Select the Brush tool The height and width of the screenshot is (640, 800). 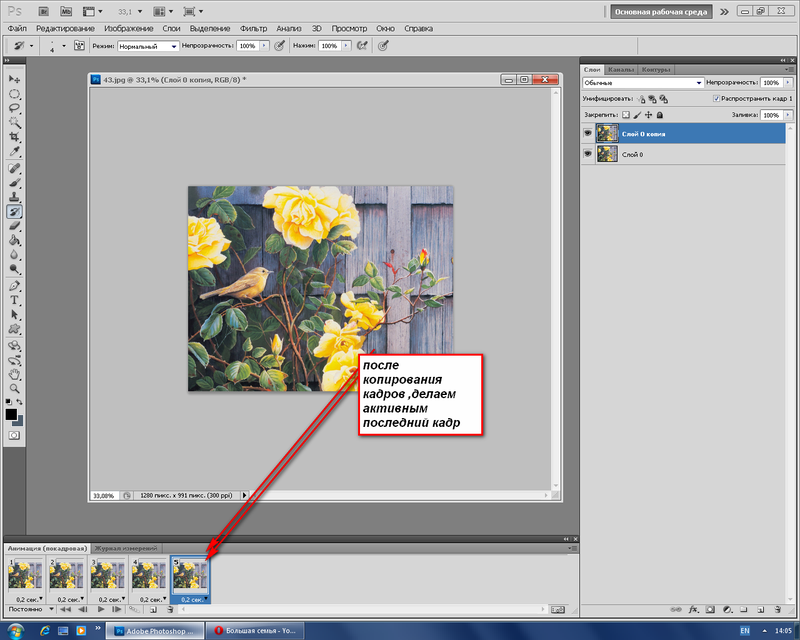(14, 183)
